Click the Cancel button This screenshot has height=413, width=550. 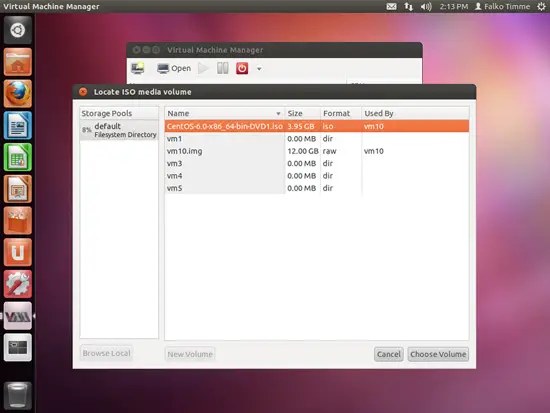[x=389, y=354]
